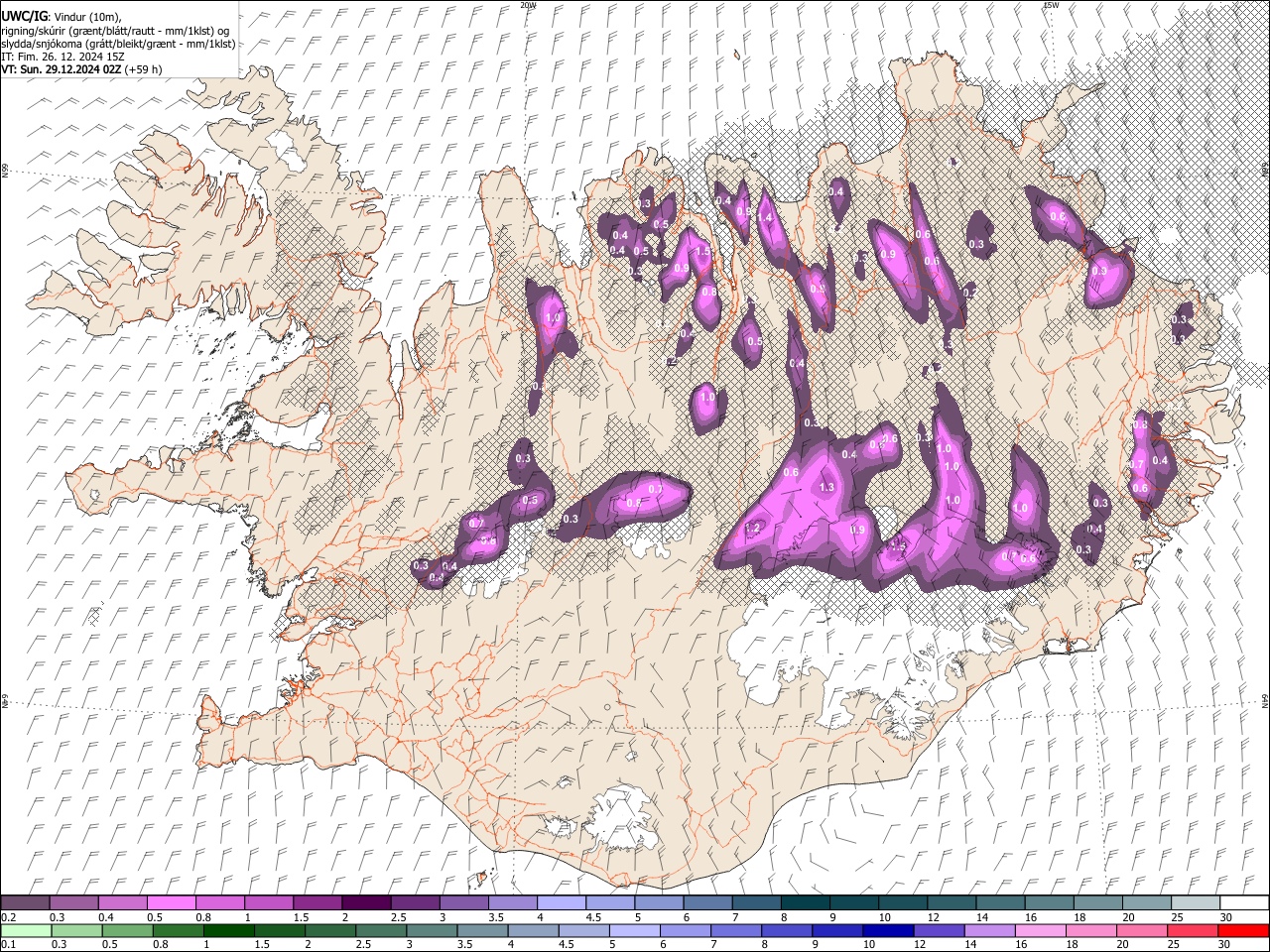Select pale grey snow swatch between 20 and 25
The width and height of the screenshot is (1270, 952).
1146,902
